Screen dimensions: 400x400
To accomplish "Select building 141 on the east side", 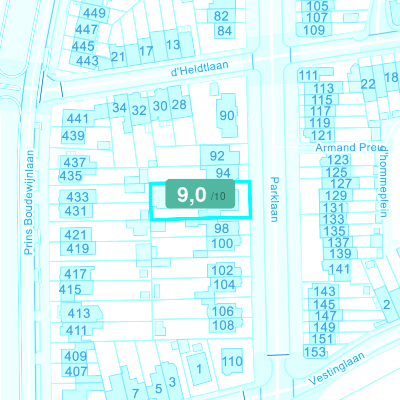I will click(339, 269).
